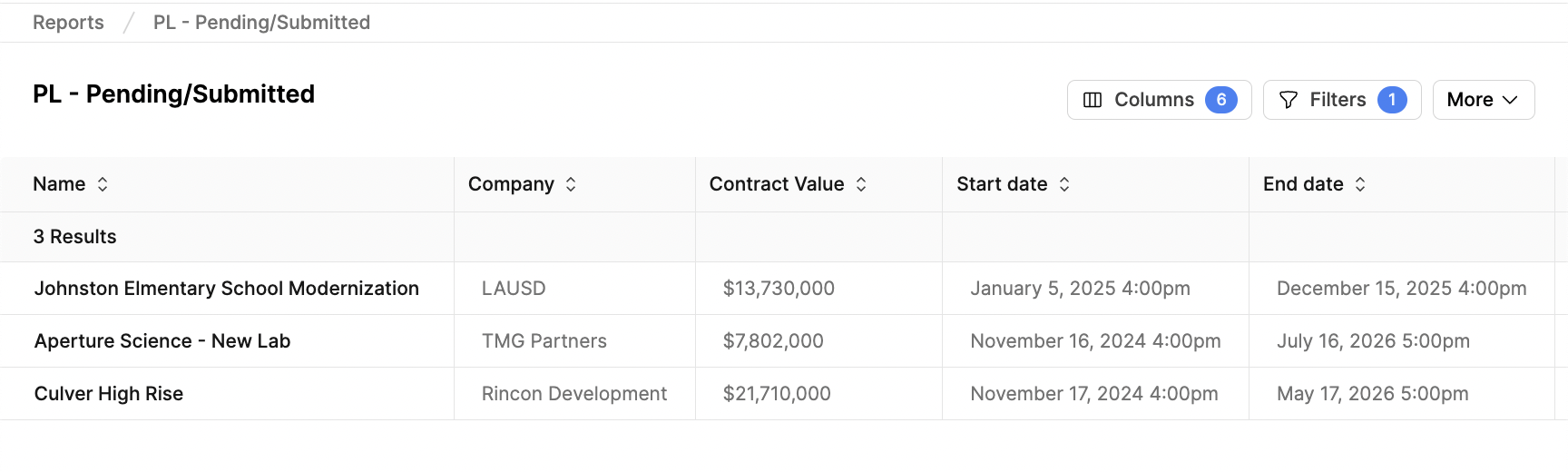Click the Filters funnel icon
This screenshot has width=1568, height=472.
[1288, 100]
